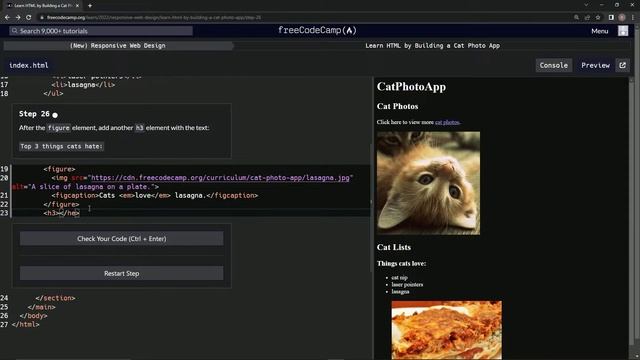The image size is (640, 360).
Task: Click the </section> tag on line 24
Action: click(56, 298)
